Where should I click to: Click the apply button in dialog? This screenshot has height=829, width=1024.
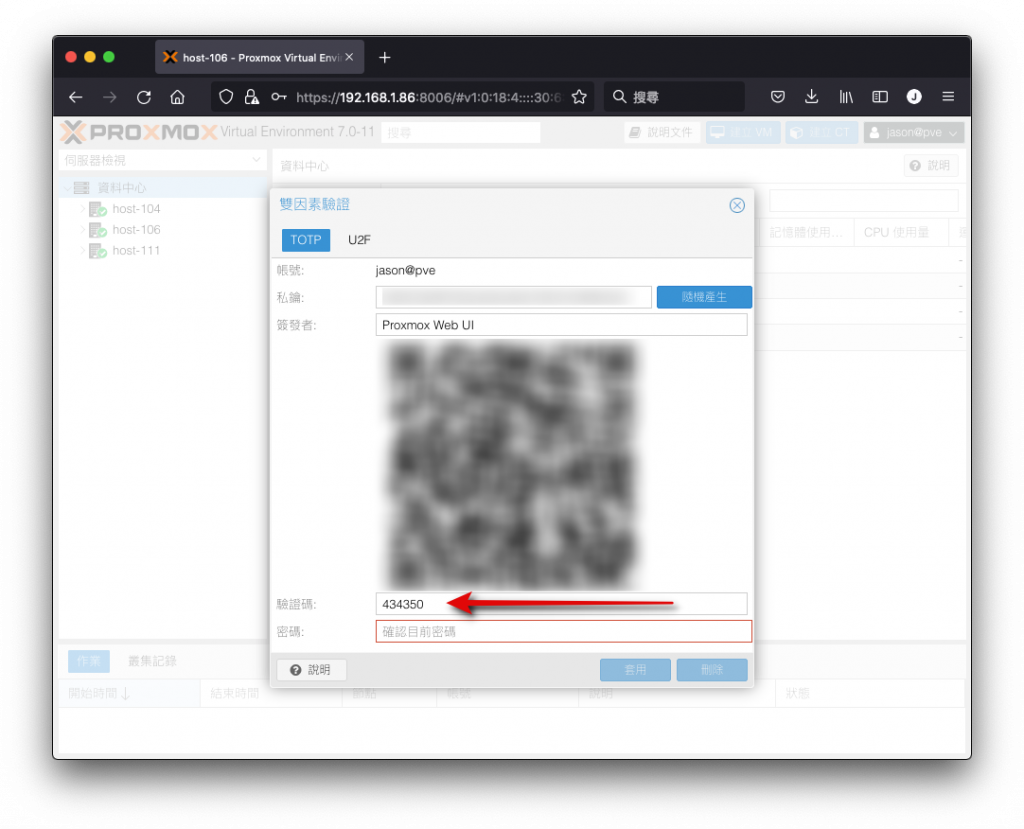click(635, 670)
